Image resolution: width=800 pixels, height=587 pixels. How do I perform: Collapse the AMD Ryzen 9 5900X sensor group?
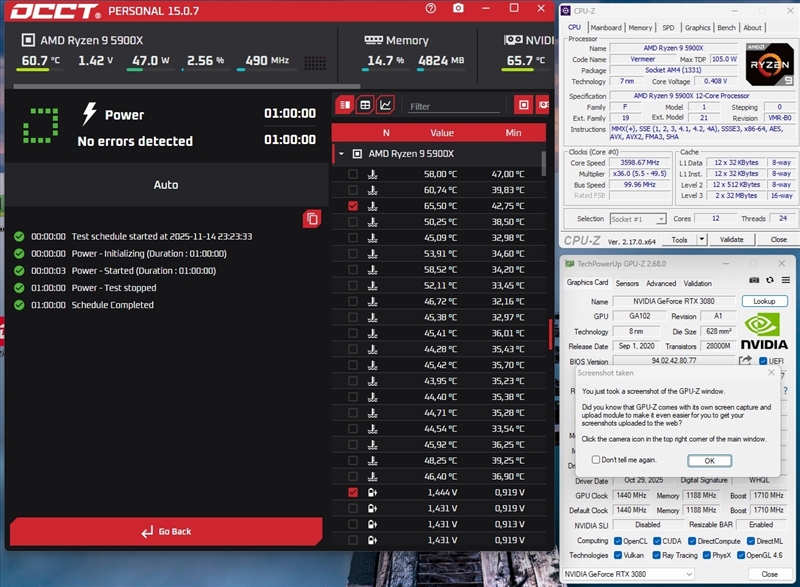pyautogui.click(x=342, y=154)
